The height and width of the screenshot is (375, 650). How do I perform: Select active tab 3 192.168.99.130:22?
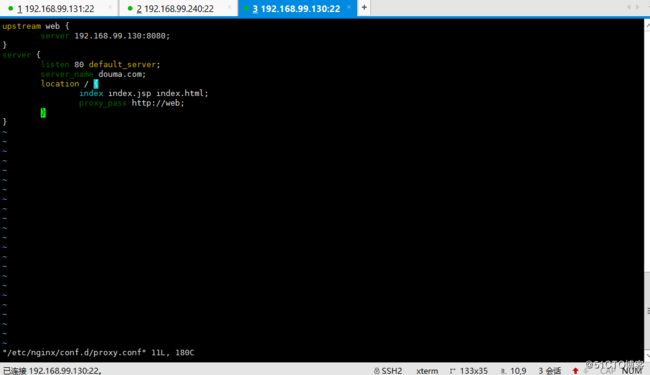(296, 8)
